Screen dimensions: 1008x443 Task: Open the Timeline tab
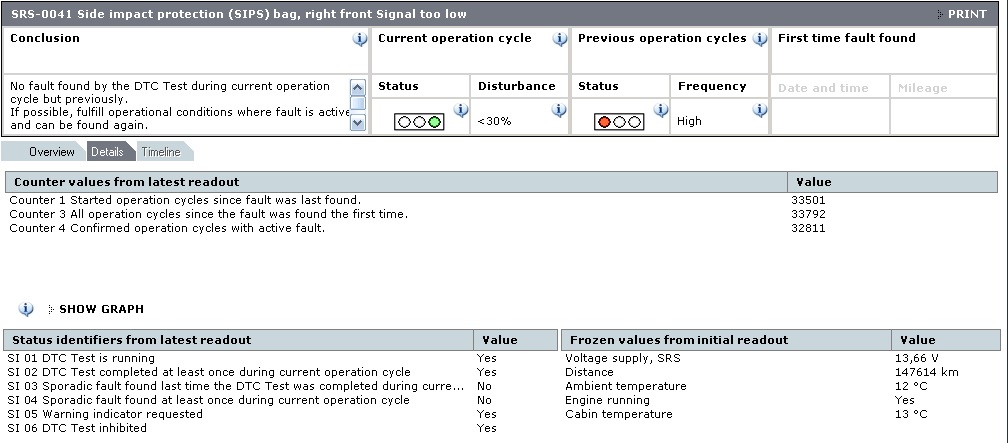coord(160,152)
